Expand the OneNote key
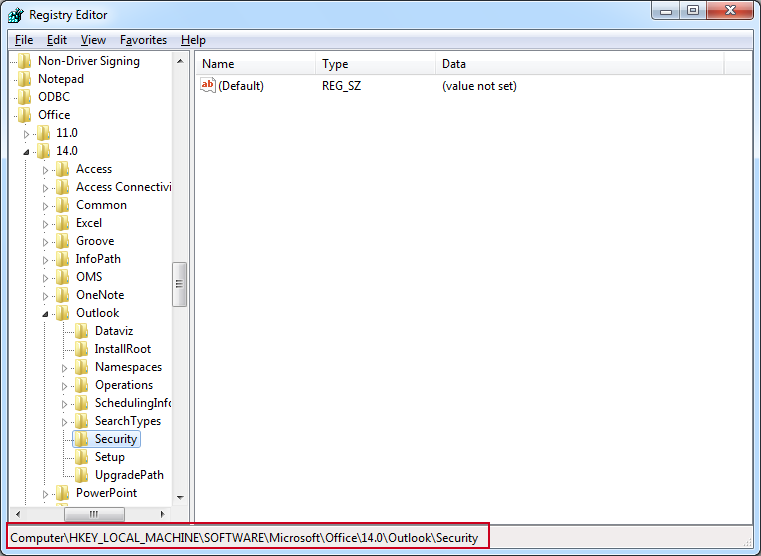This screenshot has height=556, width=761. coord(46,295)
